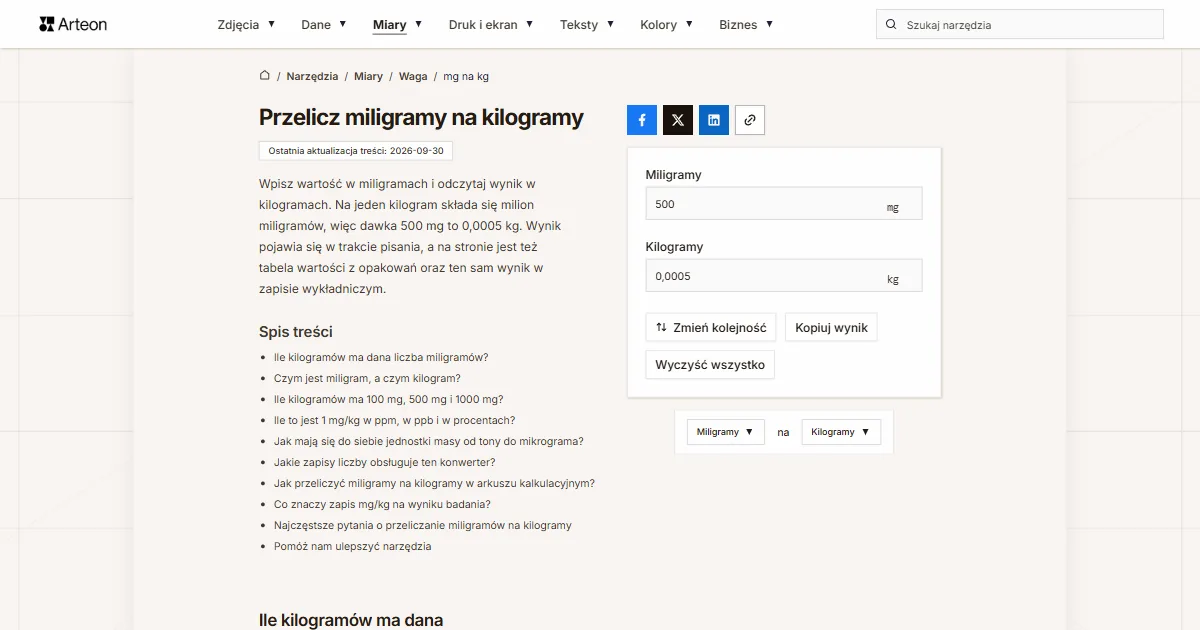Jump to 'Jak mają się do siebie jednostki masy' section
Viewport: 1200px width, 630px height.
[429, 441]
